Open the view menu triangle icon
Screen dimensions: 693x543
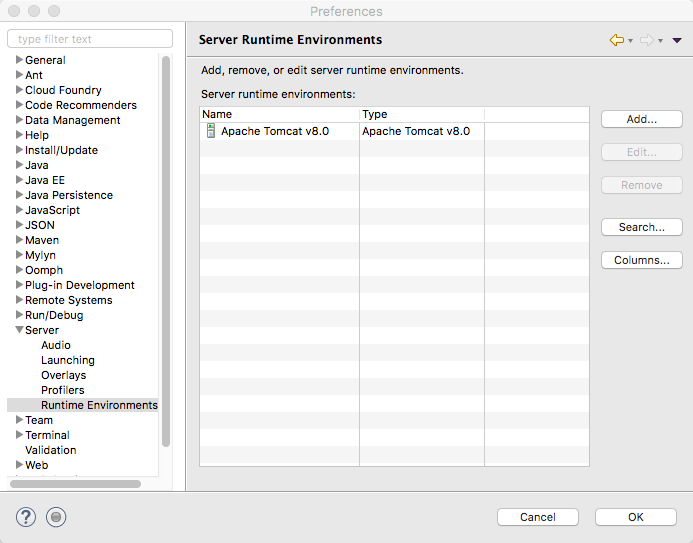point(677,40)
